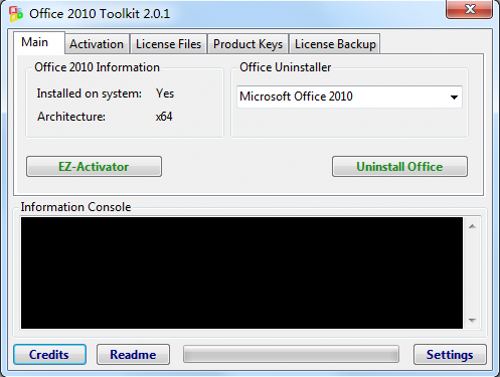Click the Uninstall Office button
This screenshot has height=377, width=500.
pos(400,166)
